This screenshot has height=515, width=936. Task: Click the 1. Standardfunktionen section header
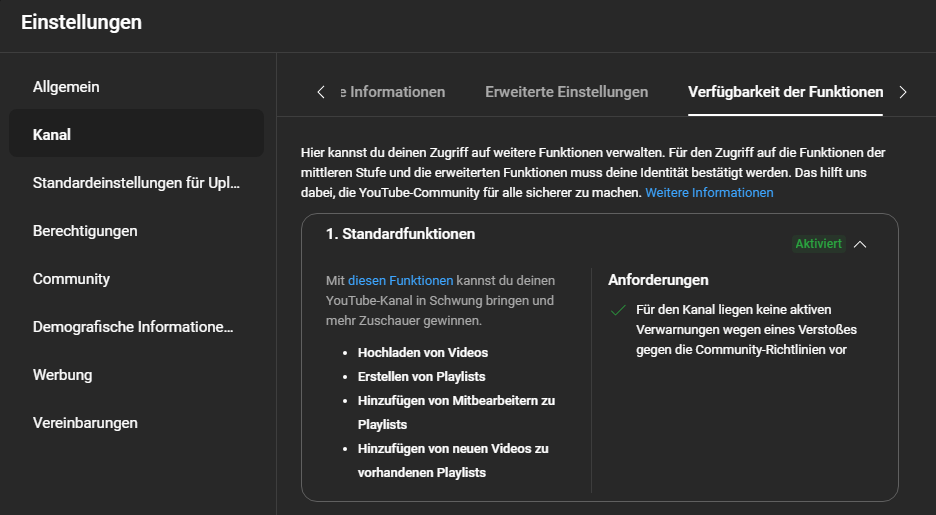400,234
